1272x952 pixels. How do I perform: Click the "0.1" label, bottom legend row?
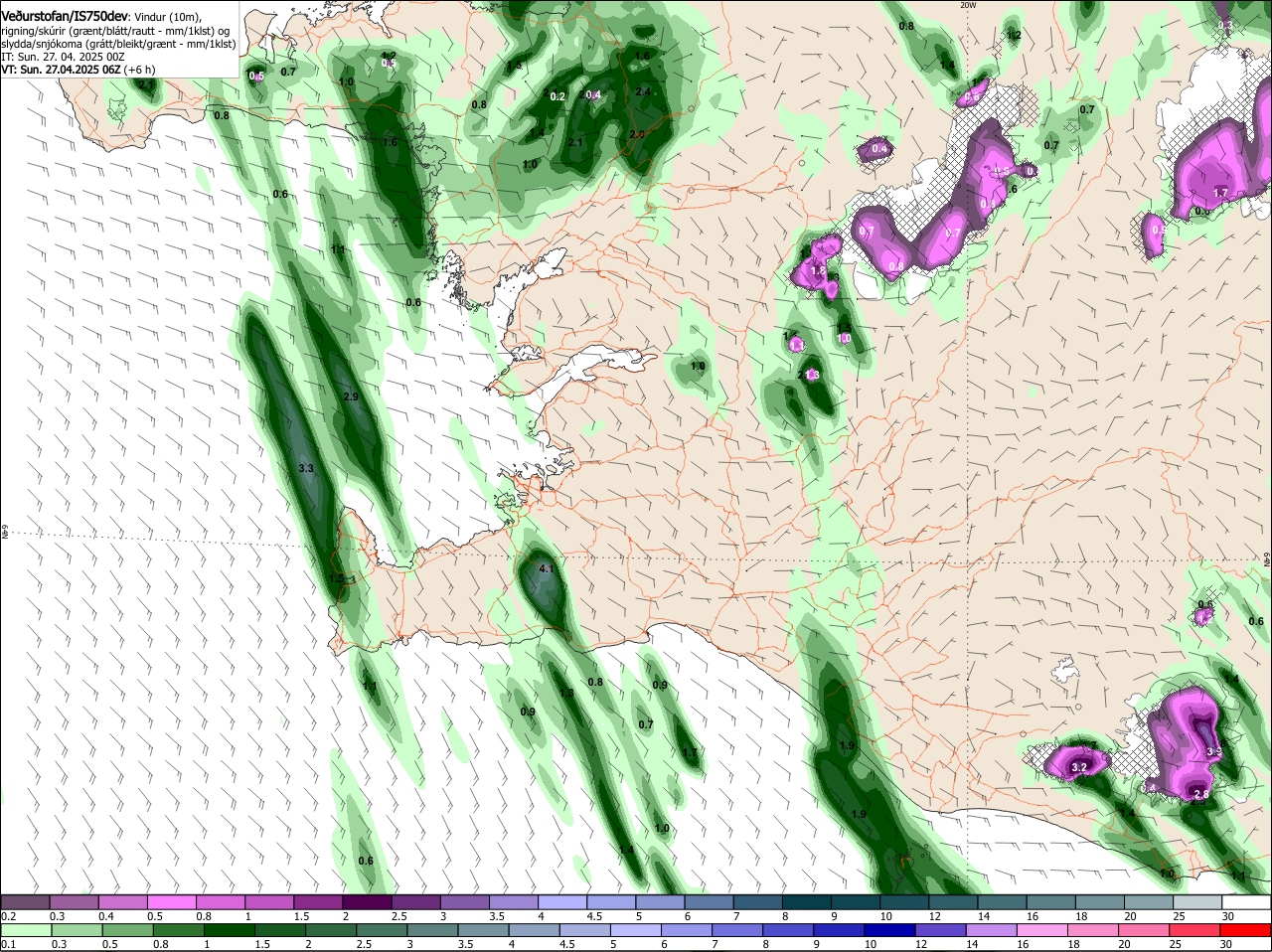click(8, 944)
